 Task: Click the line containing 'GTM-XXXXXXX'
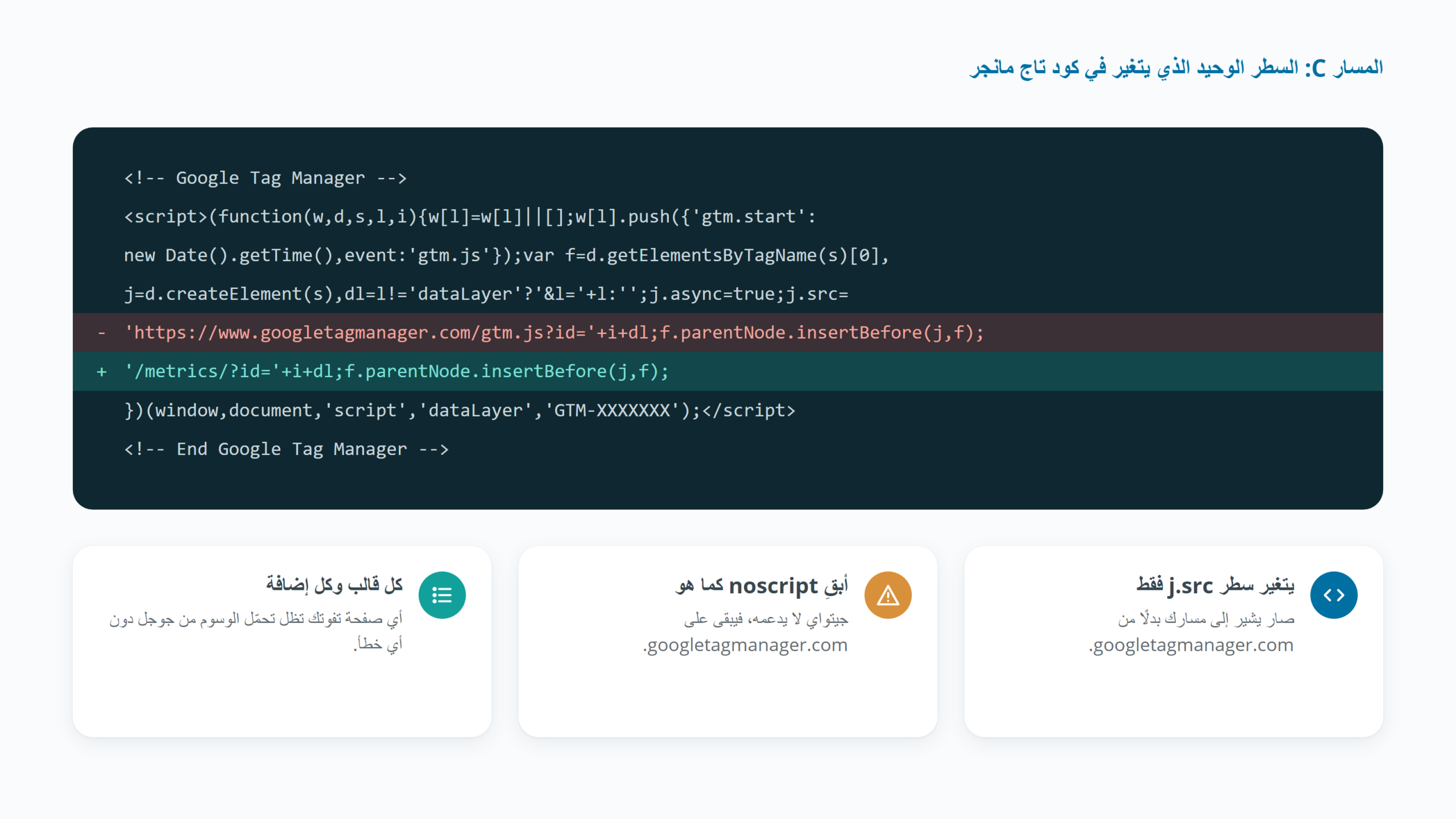pyautogui.click(x=460, y=411)
